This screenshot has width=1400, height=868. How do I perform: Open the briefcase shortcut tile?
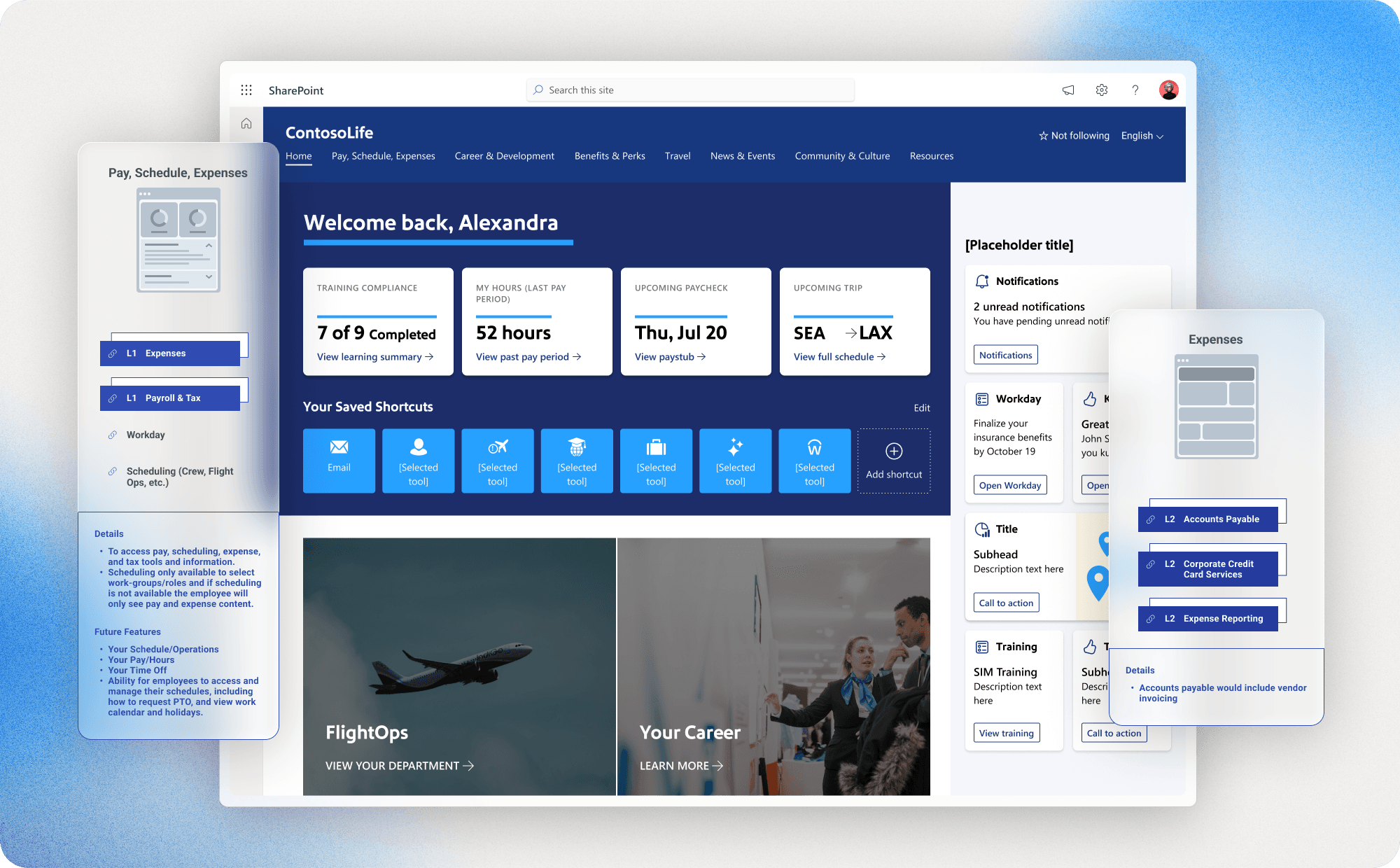coord(656,461)
